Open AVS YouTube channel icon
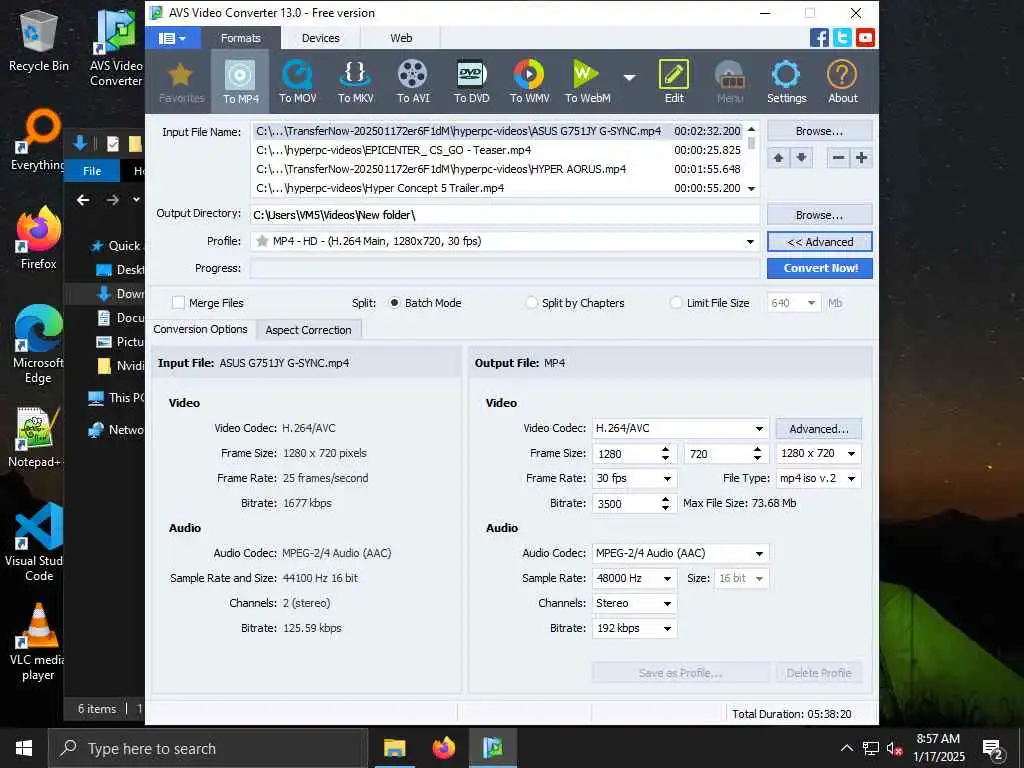 point(865,37)
